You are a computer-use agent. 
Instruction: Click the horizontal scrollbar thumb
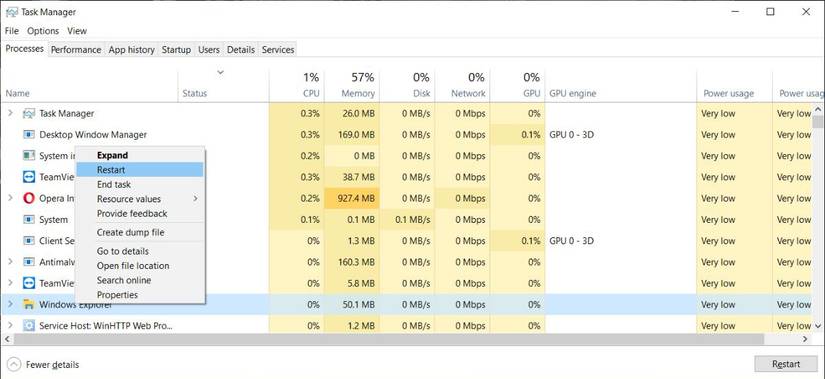click(x=388, y=339)
